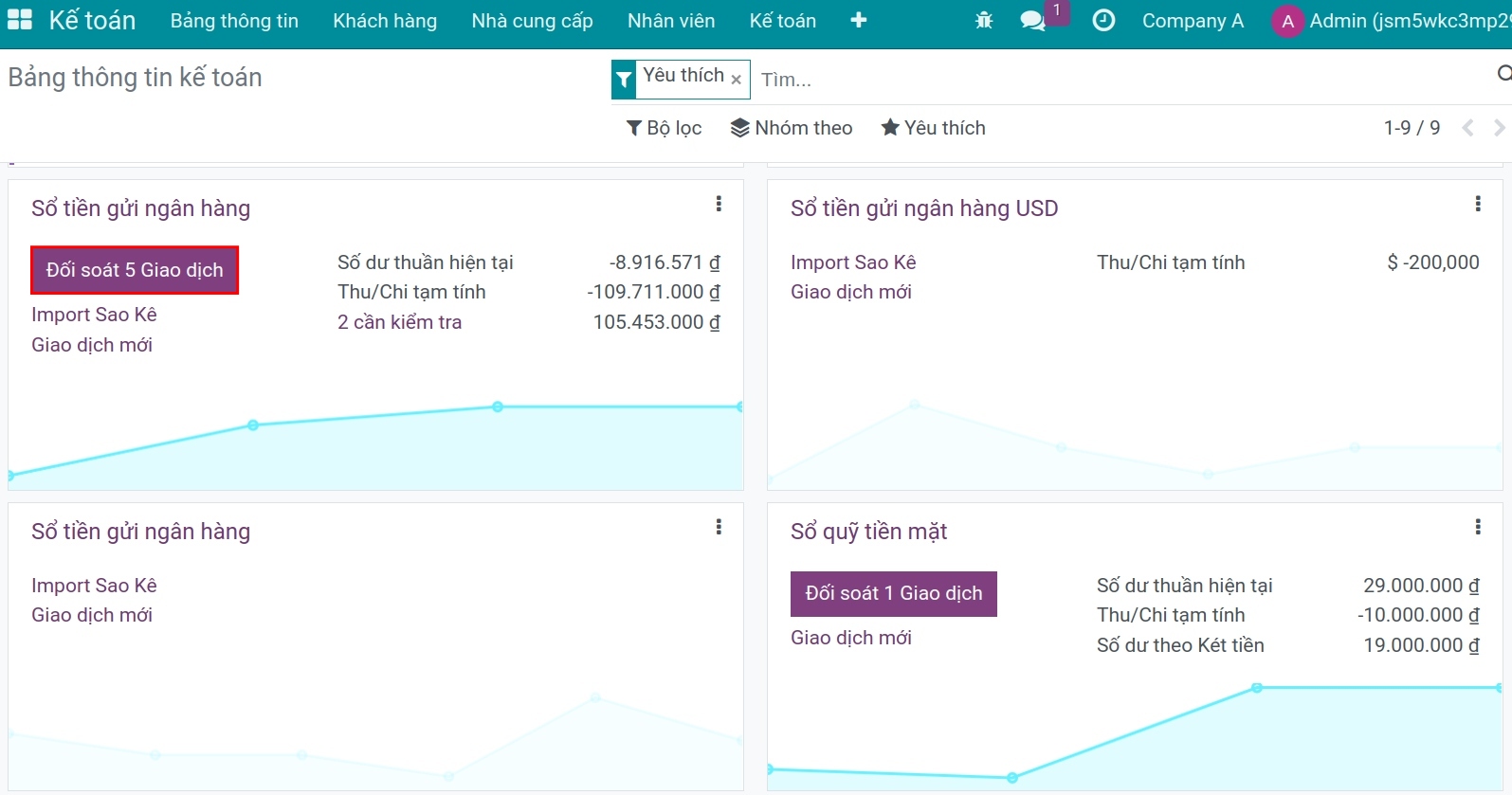The image size is (1512, 795).
Task: Expand the Yêu thích favorites dropdown
Action: 934,128
